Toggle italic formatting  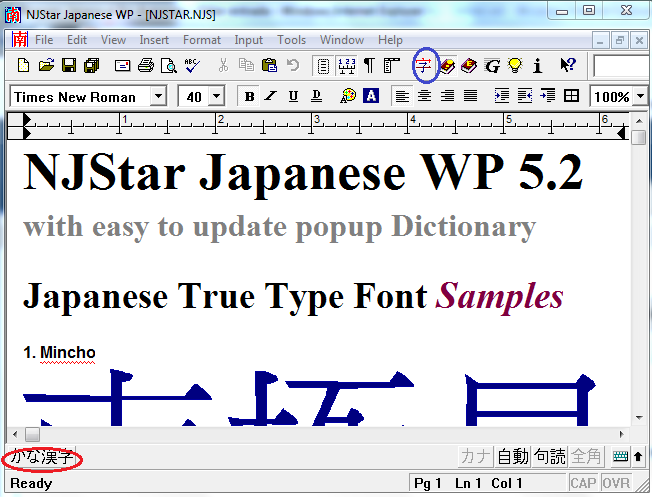[271, 96]
